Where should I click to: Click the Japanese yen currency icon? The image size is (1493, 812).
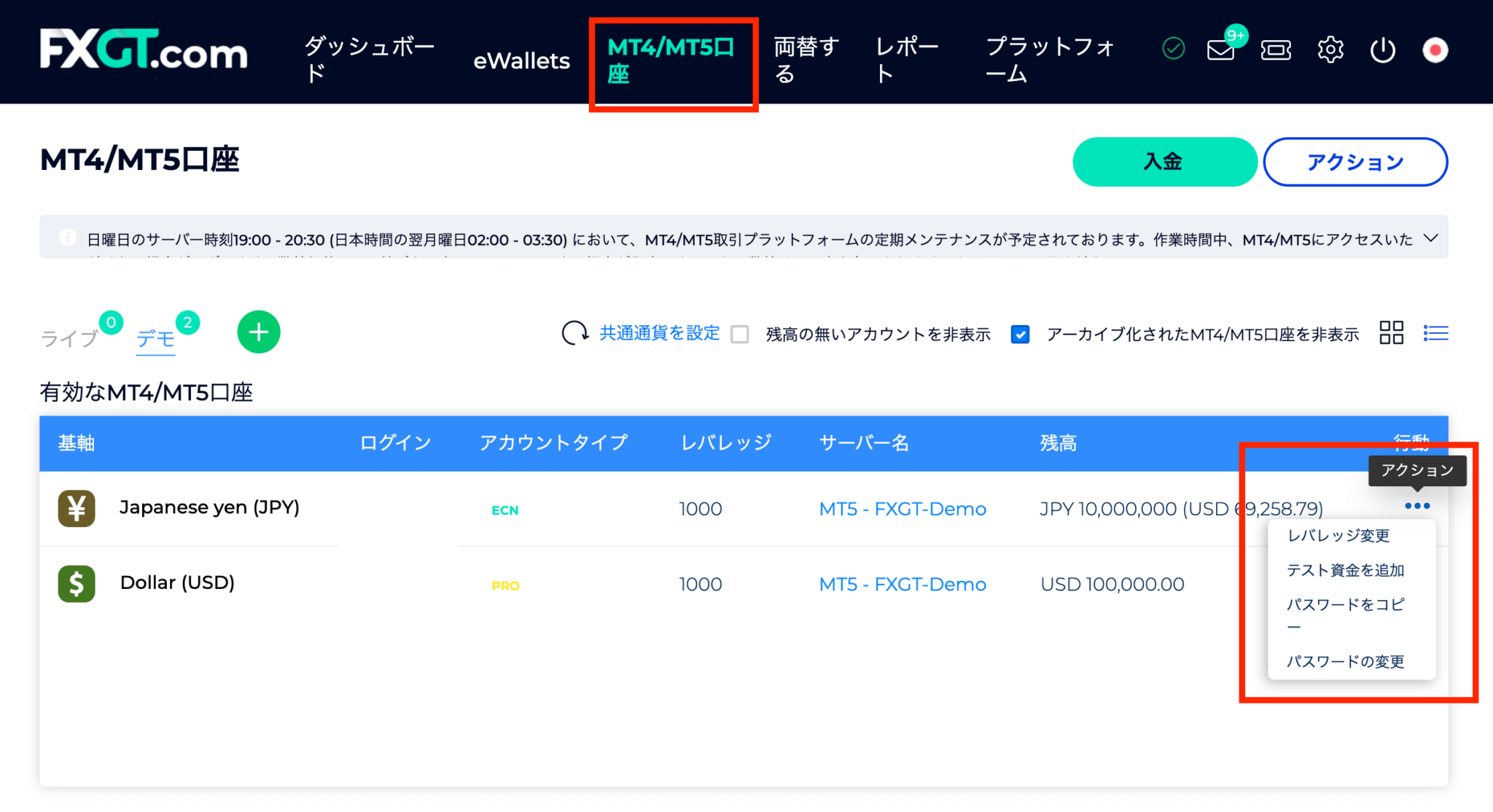76,508
